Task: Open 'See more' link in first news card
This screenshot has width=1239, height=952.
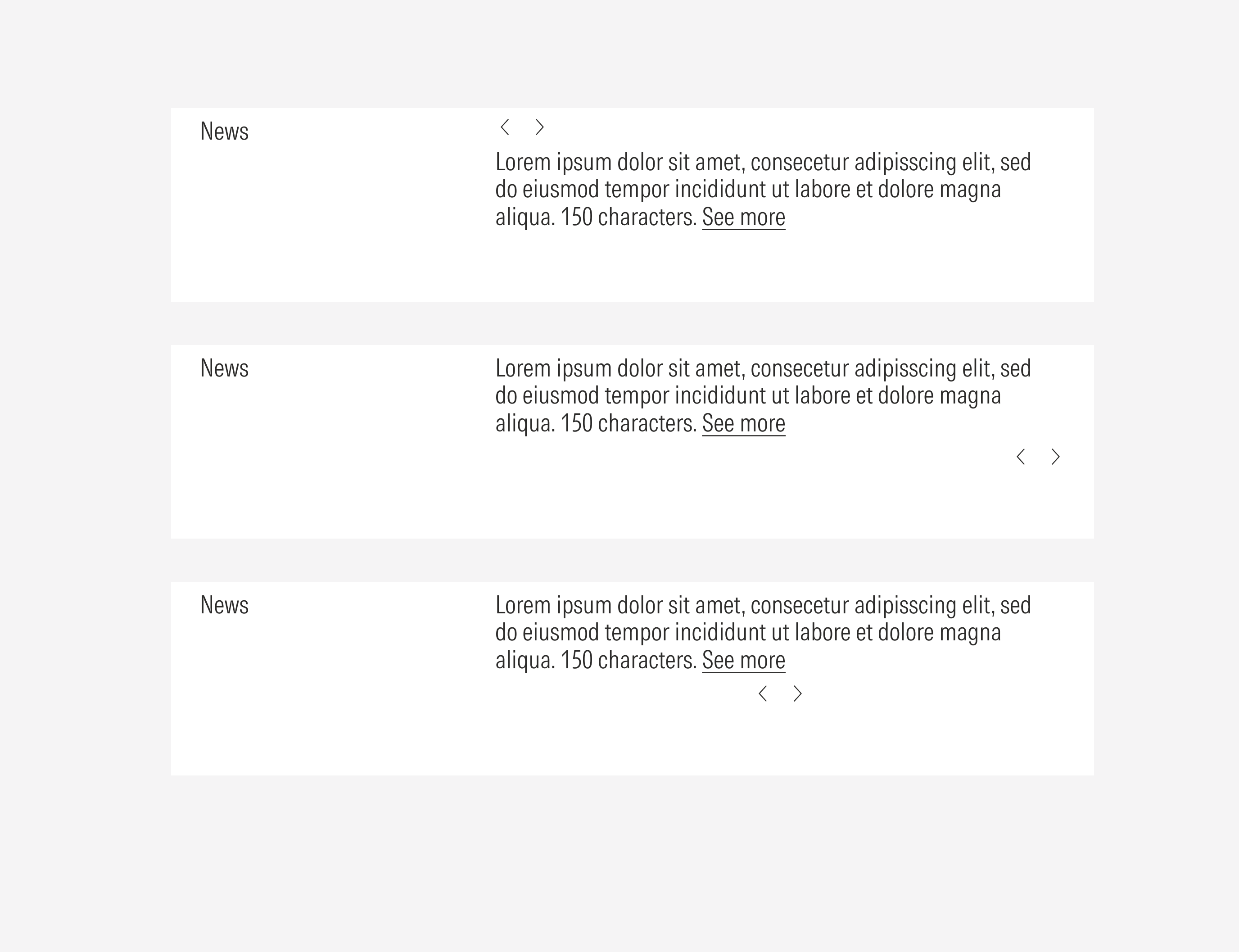Action: tap(743, 217)
